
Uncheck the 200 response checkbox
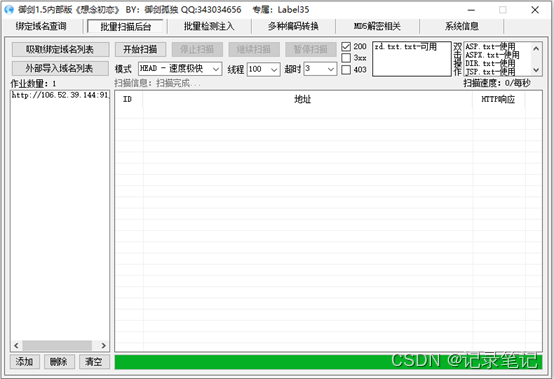[x=346, y=47]
